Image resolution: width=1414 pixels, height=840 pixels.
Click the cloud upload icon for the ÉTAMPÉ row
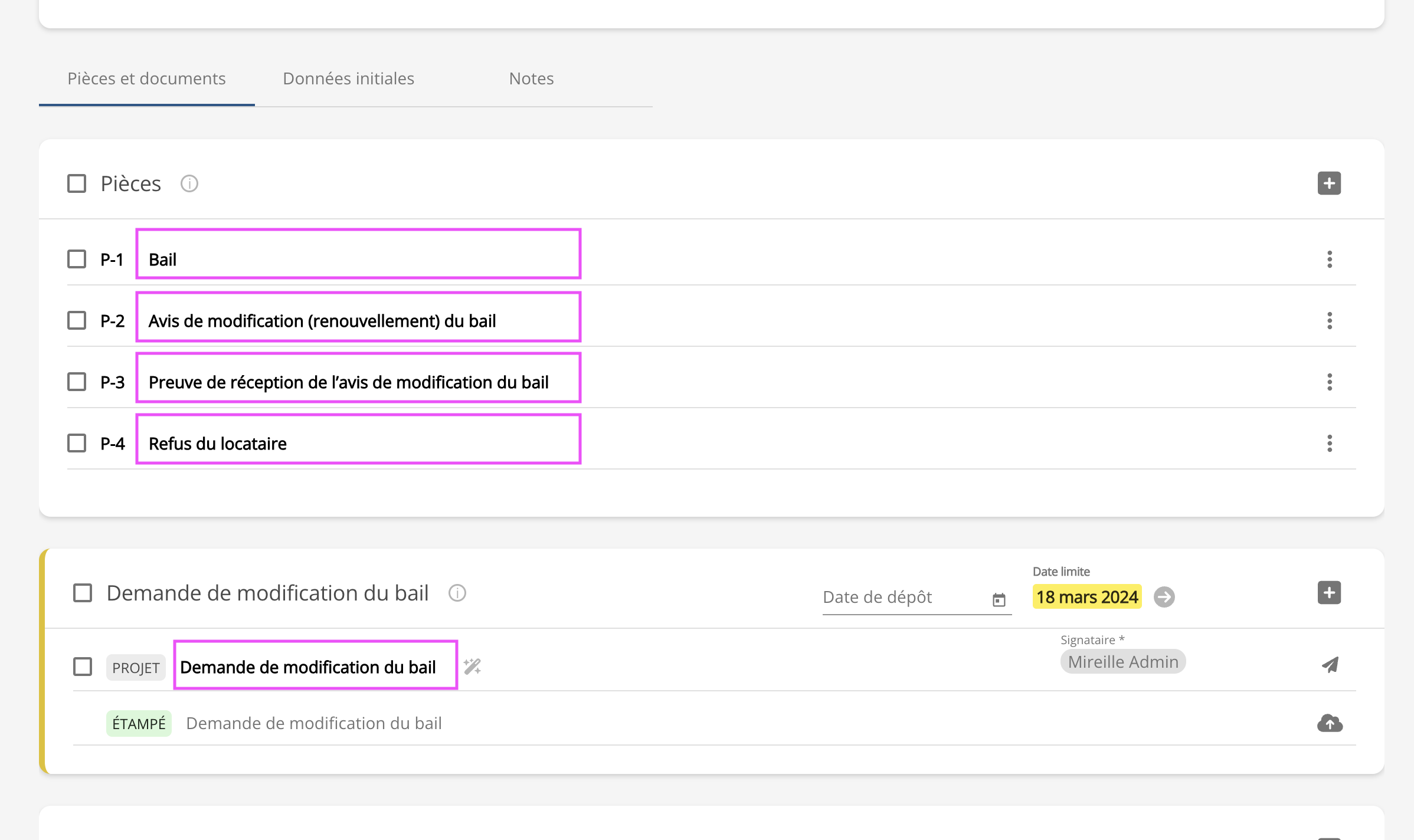point(1330,723)
